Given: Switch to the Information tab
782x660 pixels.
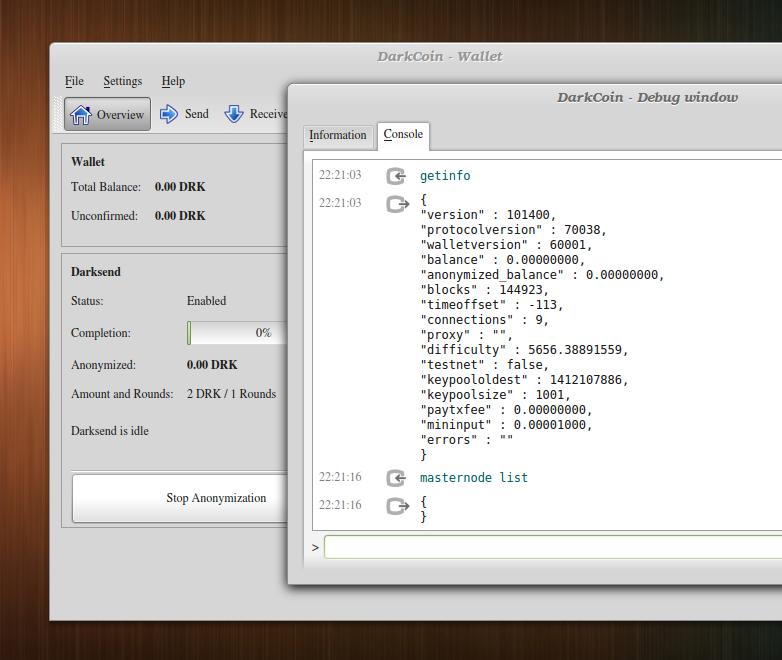Looking at the screenshot, I should coord(337,135).
